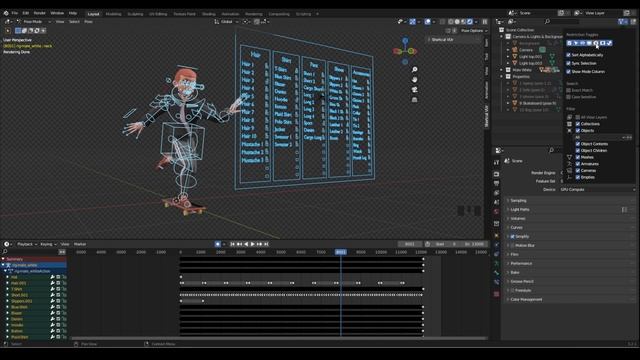Jump to the start frame

click(232, 244)
